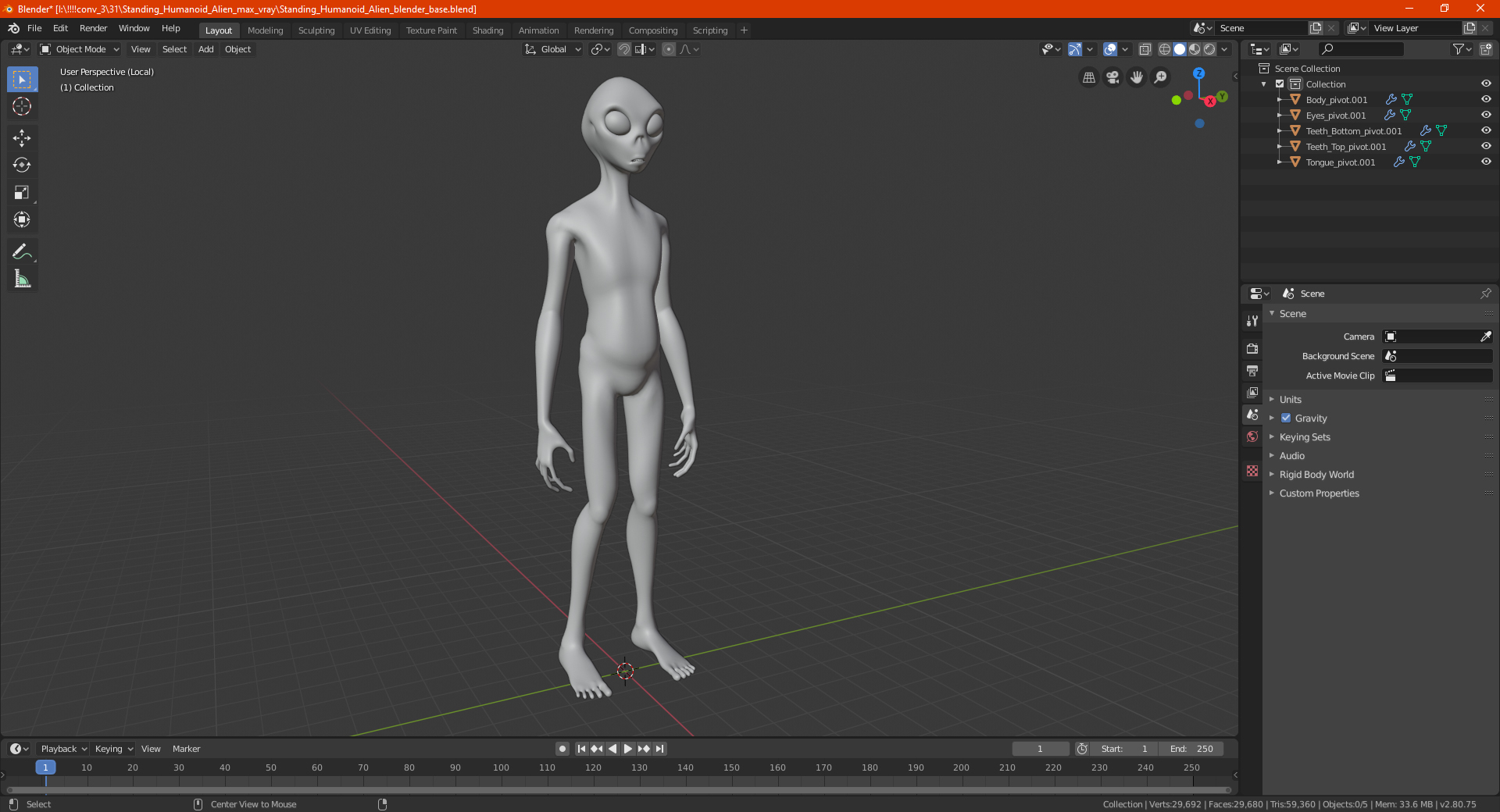Image resolution: width=1500 pixels, height=812 pixels.
Task: Enable wireframe viewport shading
Action: click(x=1164, y=49)
